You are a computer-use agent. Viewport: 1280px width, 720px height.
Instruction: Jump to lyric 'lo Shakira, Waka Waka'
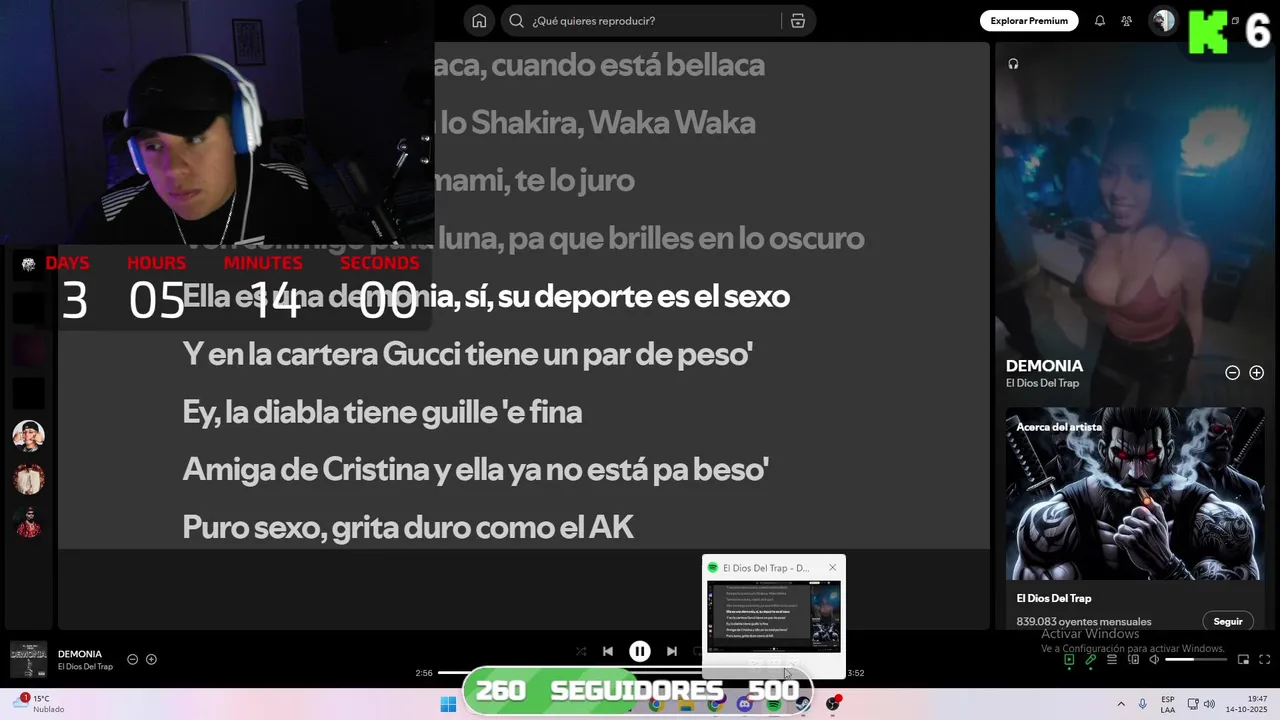[x=598, y=123]
